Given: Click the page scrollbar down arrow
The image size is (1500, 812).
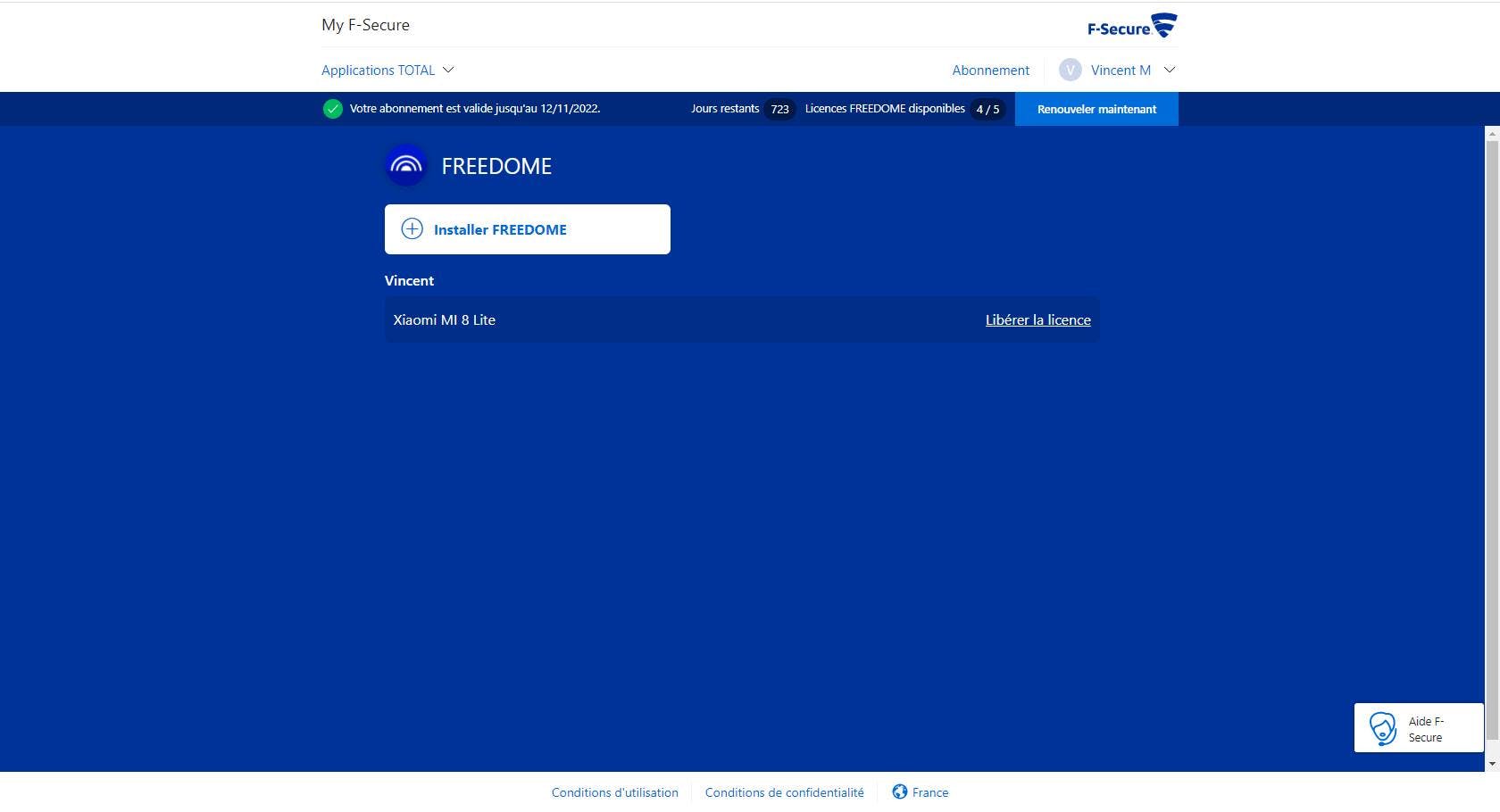Looking at the screenshot, I should click(1492, 765).
